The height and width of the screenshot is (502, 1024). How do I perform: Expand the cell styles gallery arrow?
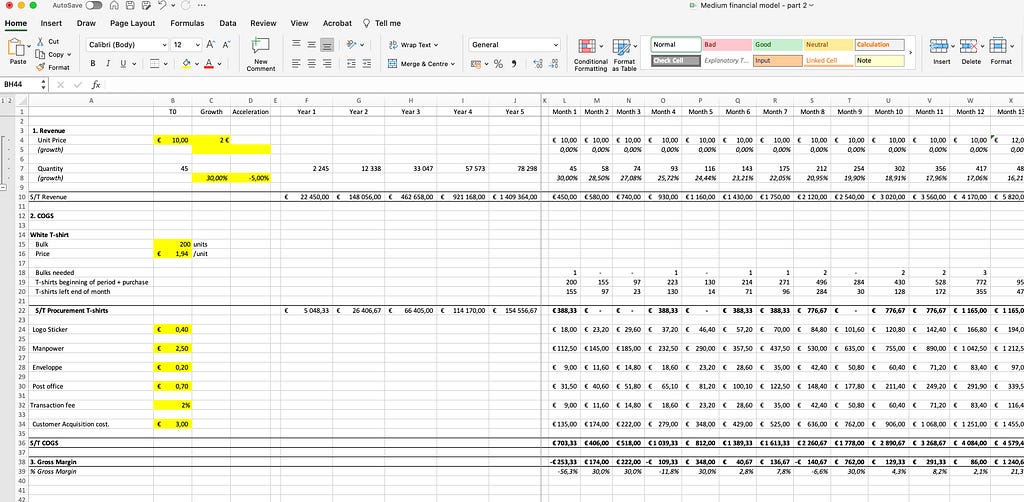pyautogui.click(x=911, y=52)
